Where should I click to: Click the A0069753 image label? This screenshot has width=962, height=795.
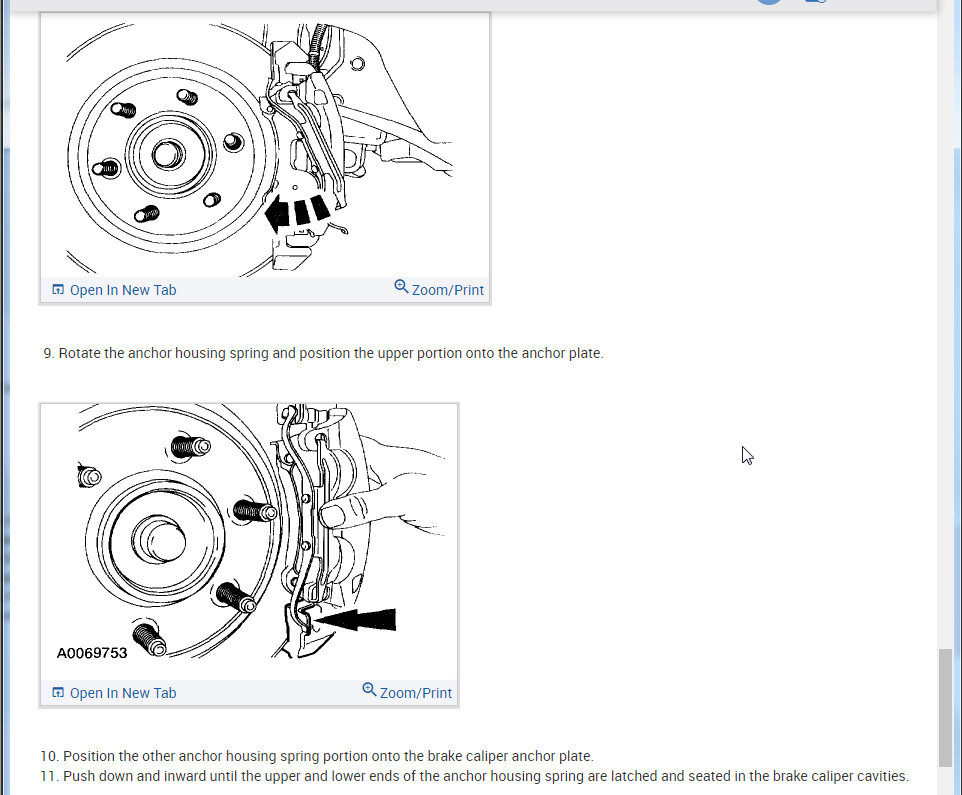point(92,653)
